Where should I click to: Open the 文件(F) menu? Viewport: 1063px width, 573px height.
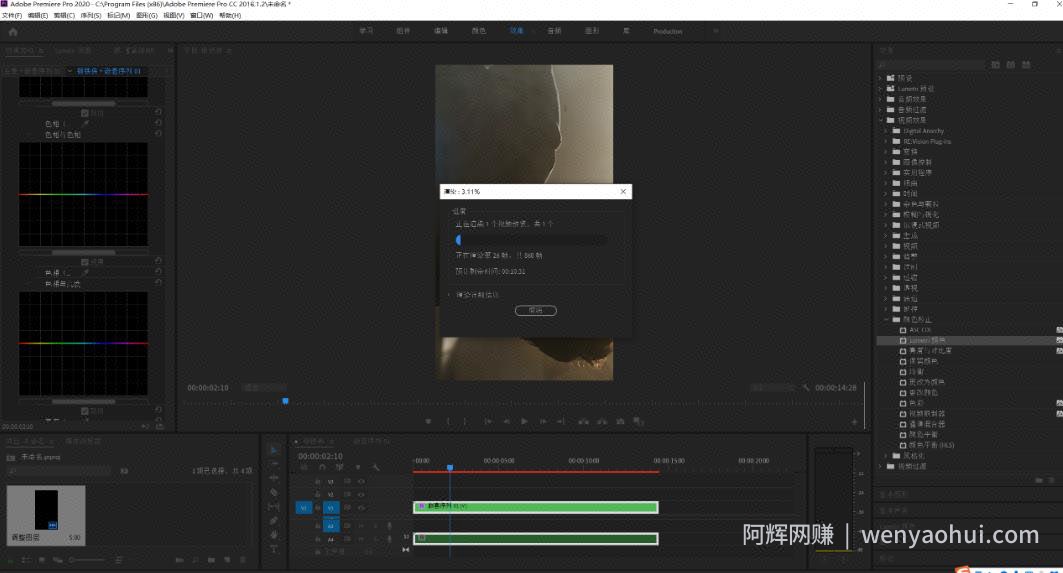[x=12, y=15]
